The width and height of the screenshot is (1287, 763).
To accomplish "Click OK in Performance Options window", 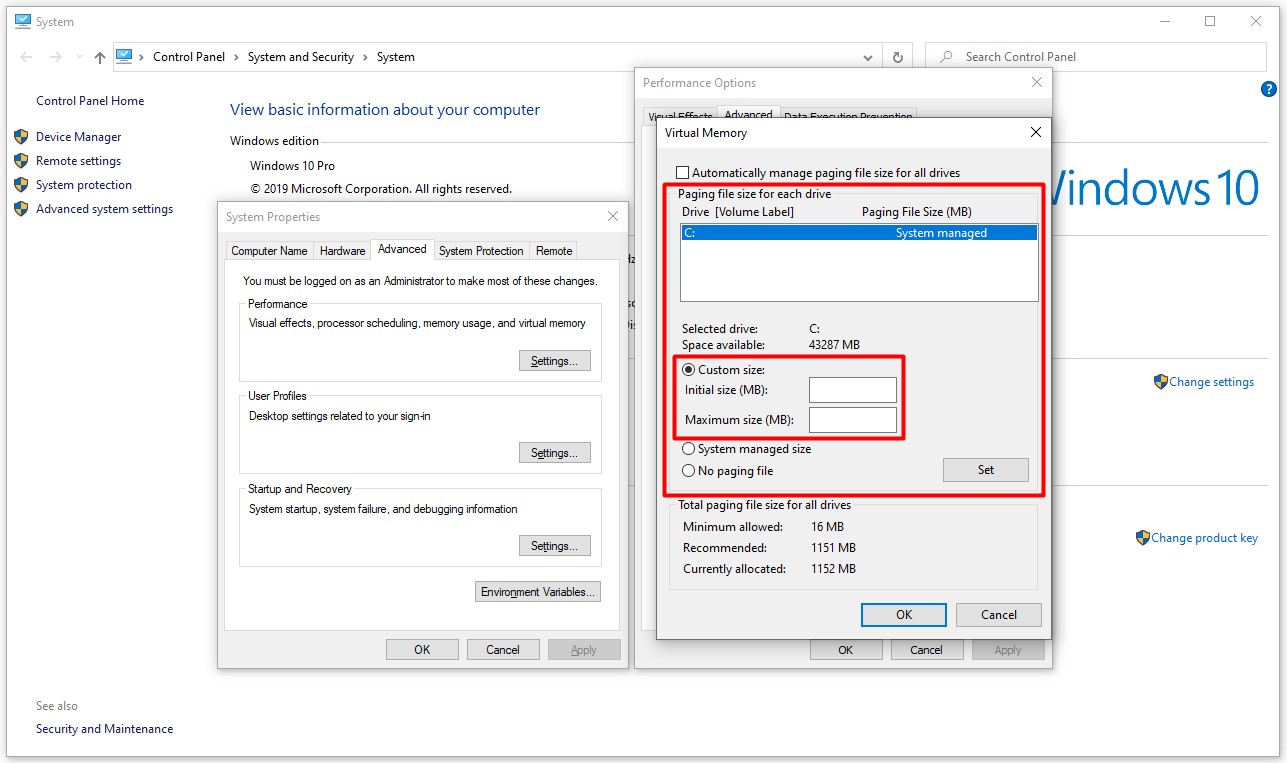I will click(x=845, y=650).
